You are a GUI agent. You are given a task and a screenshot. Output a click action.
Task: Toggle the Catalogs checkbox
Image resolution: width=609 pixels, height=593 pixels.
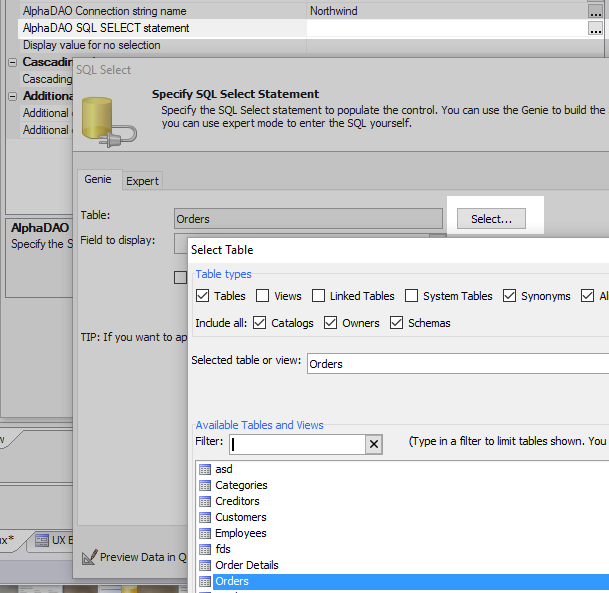tap(259, 323)
